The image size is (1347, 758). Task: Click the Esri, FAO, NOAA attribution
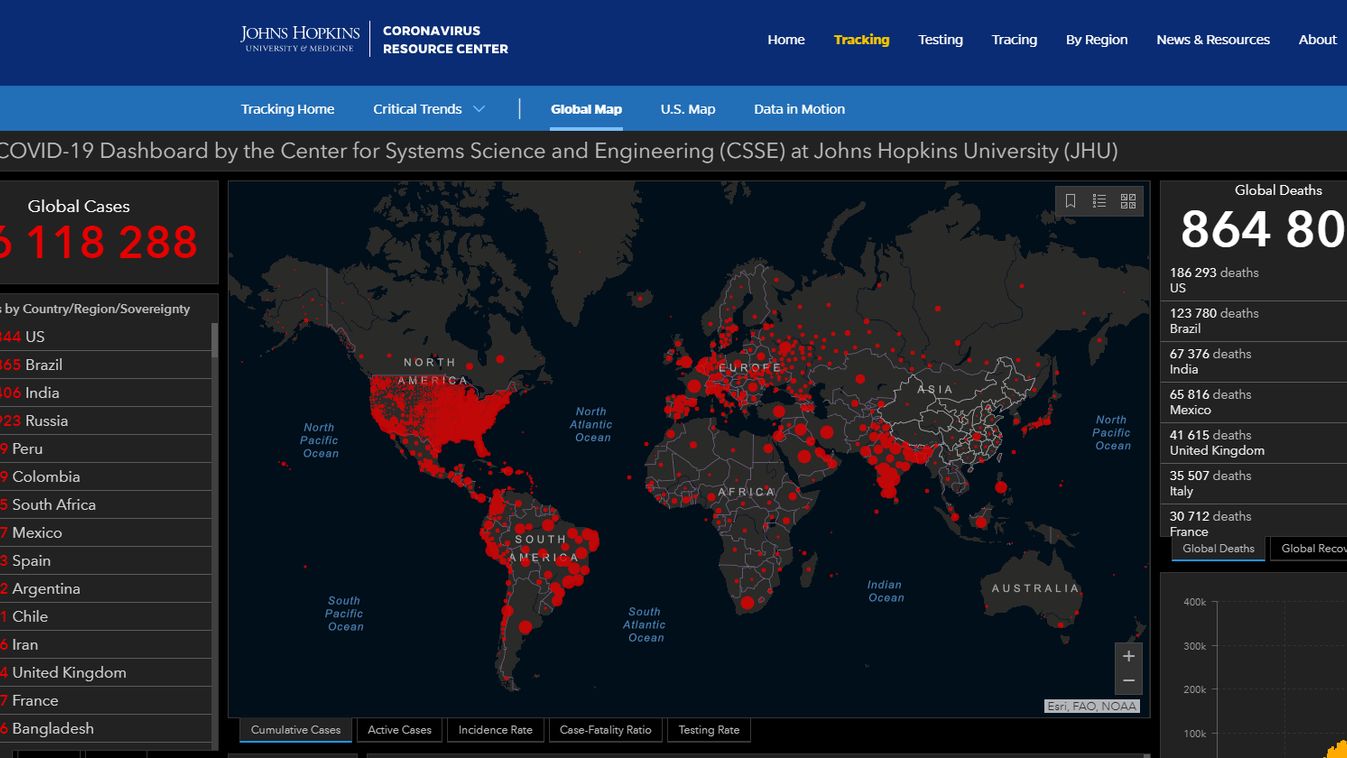click(x=1092, y=706)
